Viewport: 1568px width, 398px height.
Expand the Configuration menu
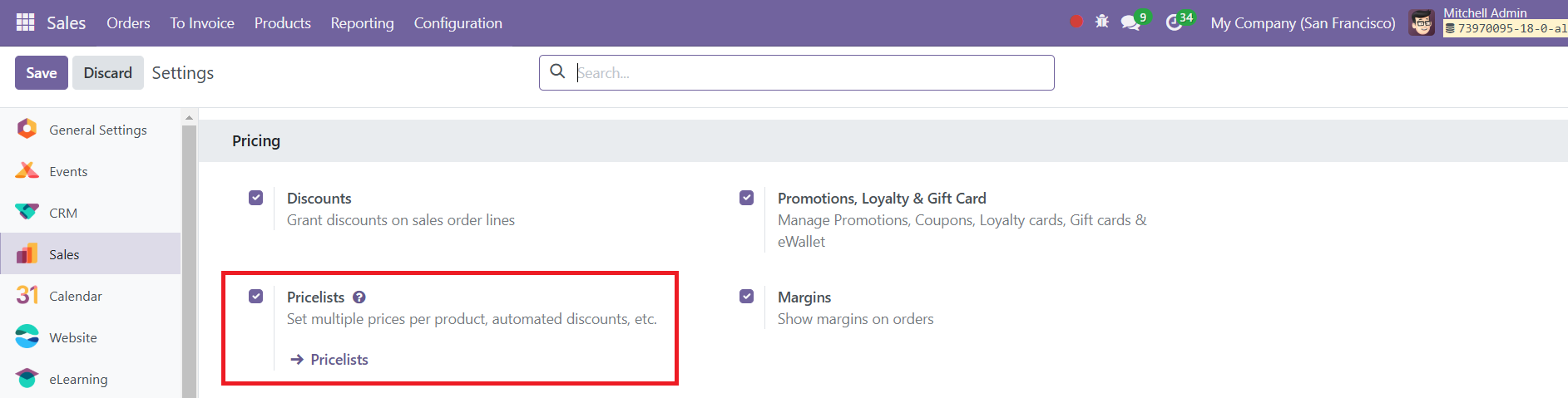[x=458, y=23]
